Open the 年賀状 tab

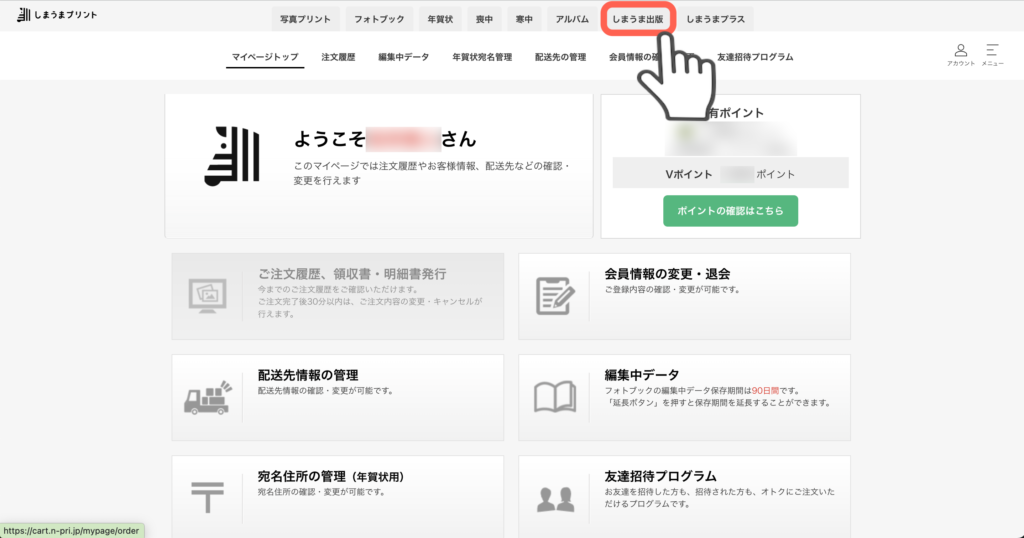[x=439, y=19]
